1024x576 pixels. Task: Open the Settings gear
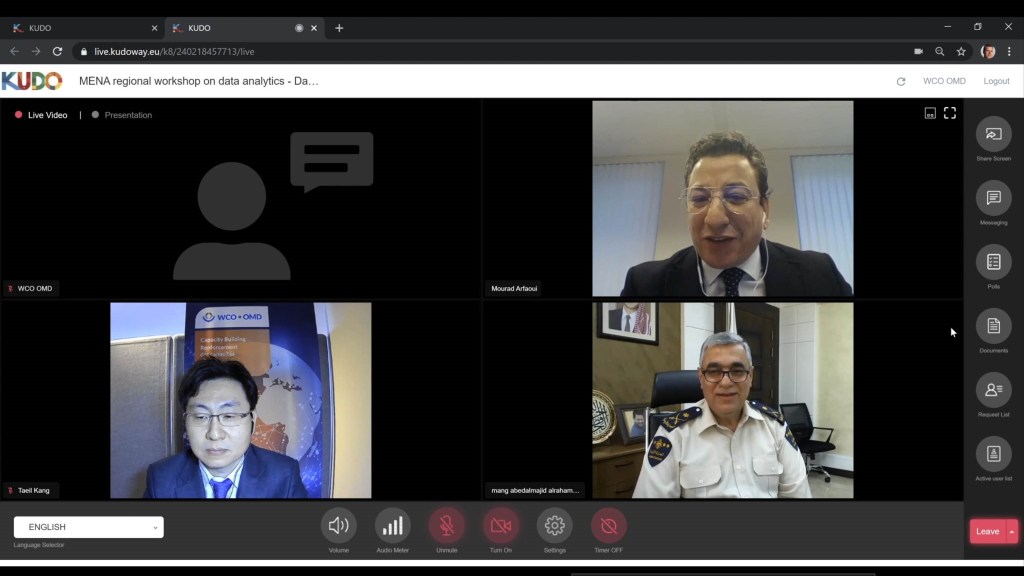(x=554, y=525)
